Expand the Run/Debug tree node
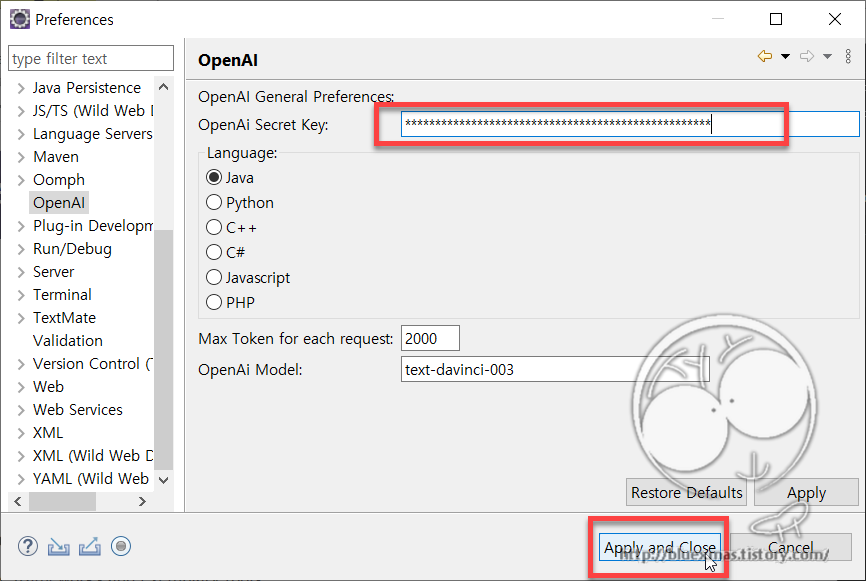 [21, 249]
